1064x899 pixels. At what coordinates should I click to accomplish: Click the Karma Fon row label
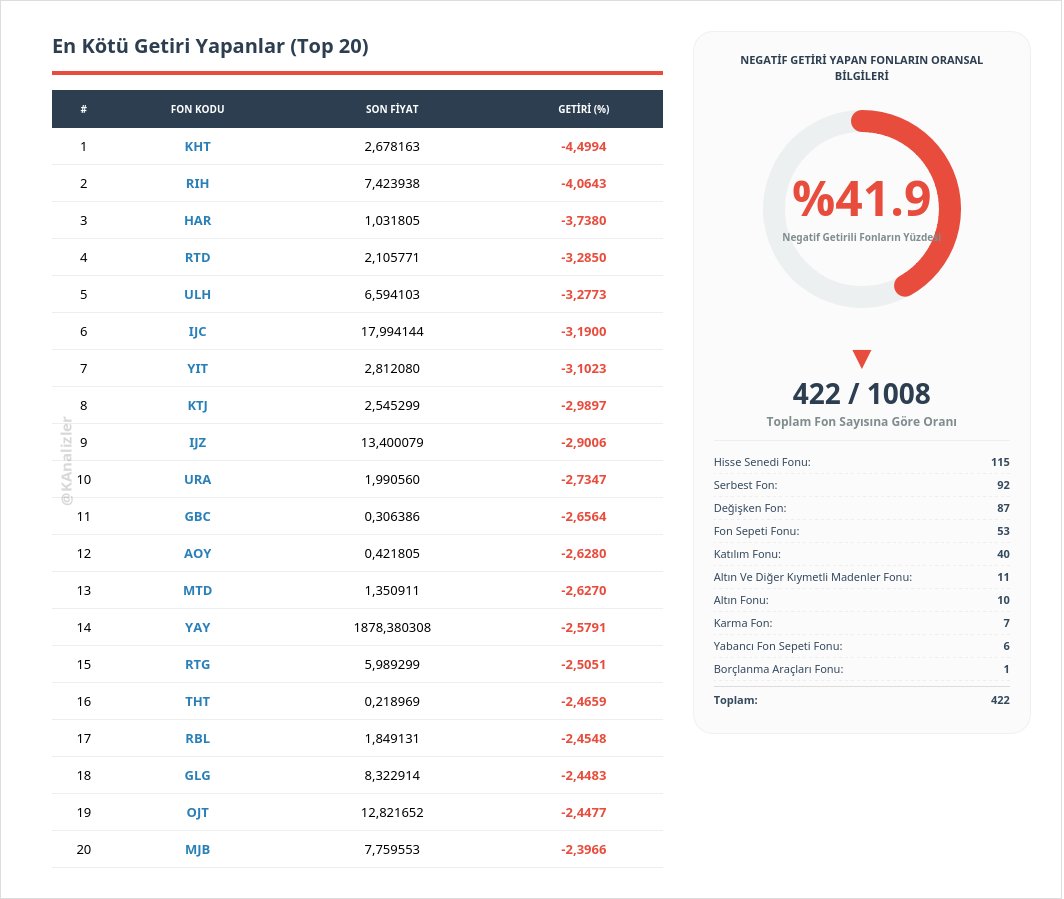coord(743,624)
